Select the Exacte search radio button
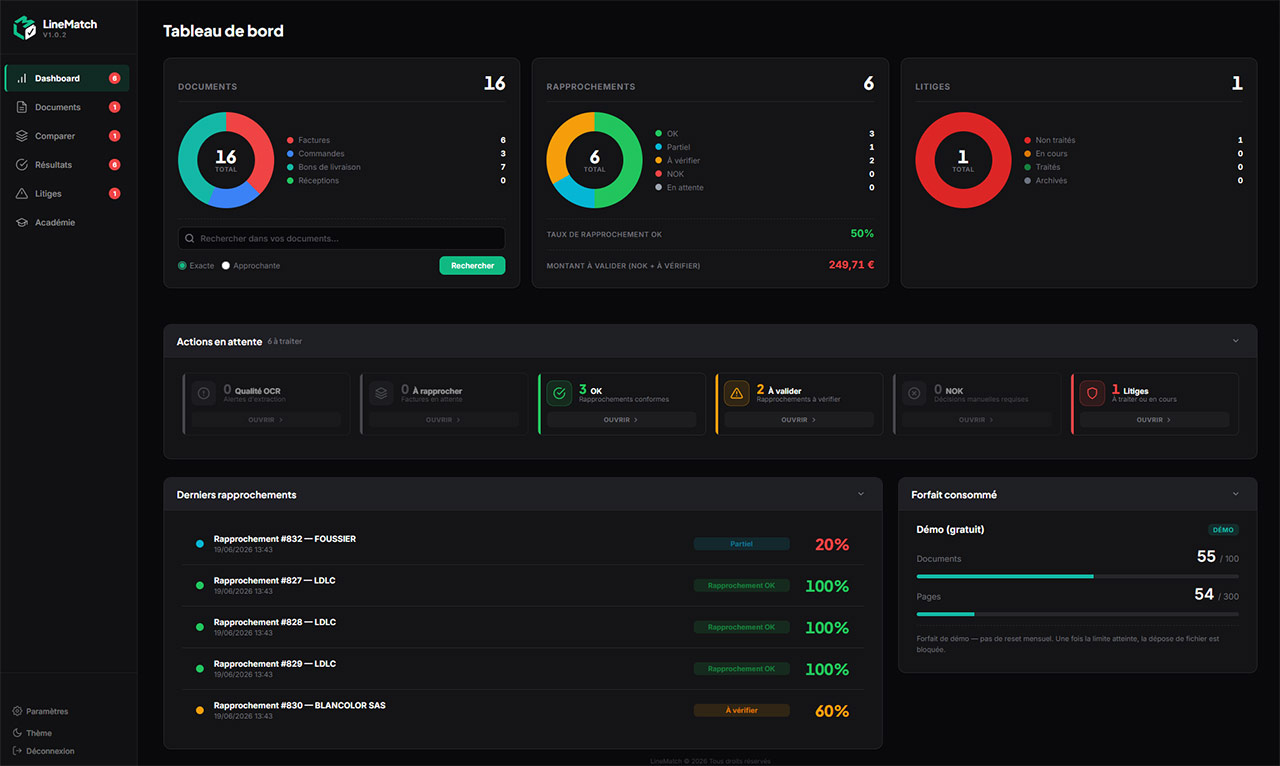This screenshot has width=1280, height=766. (x=182, y=266)
